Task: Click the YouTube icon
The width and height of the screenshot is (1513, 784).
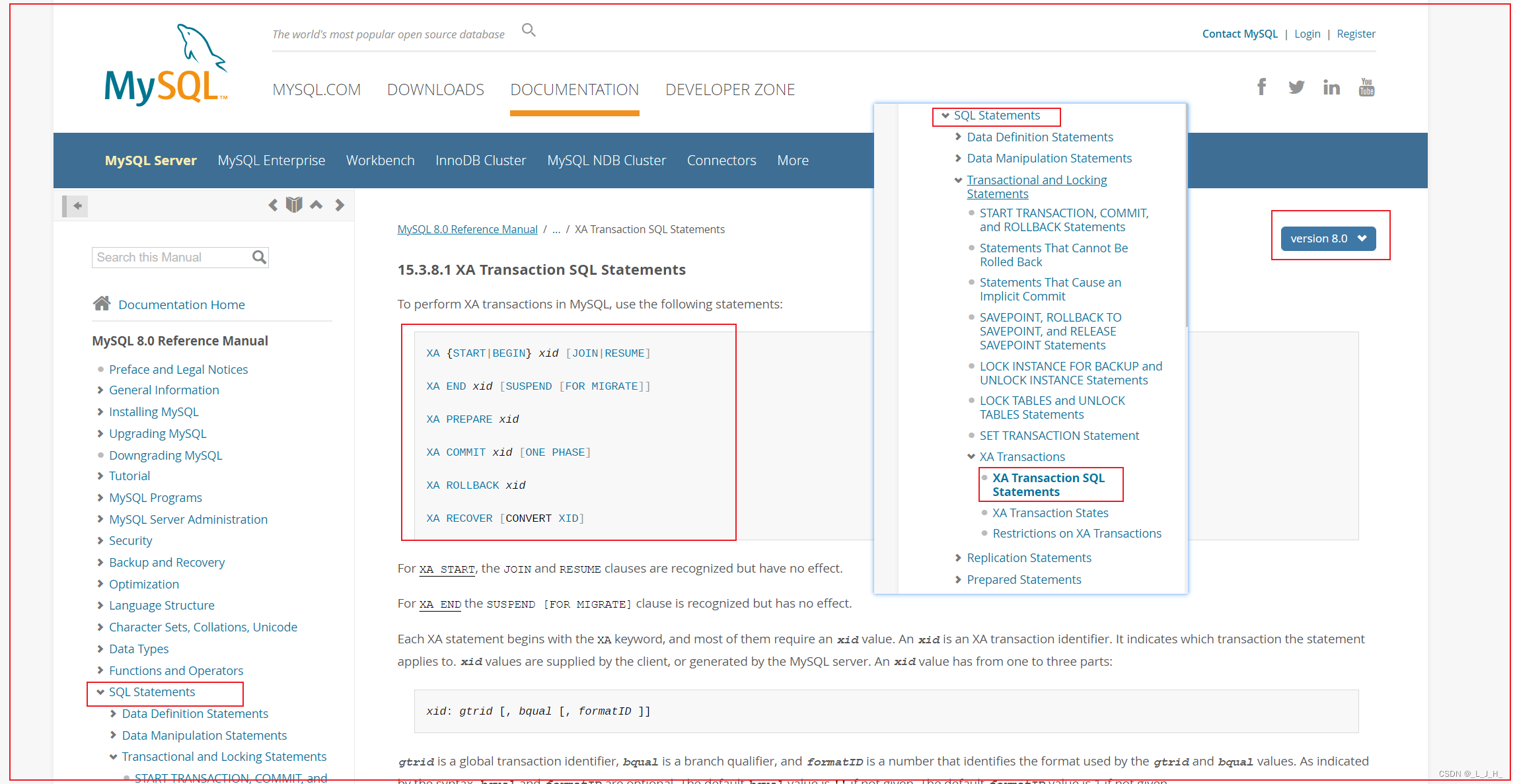Action: point(1366,87)
